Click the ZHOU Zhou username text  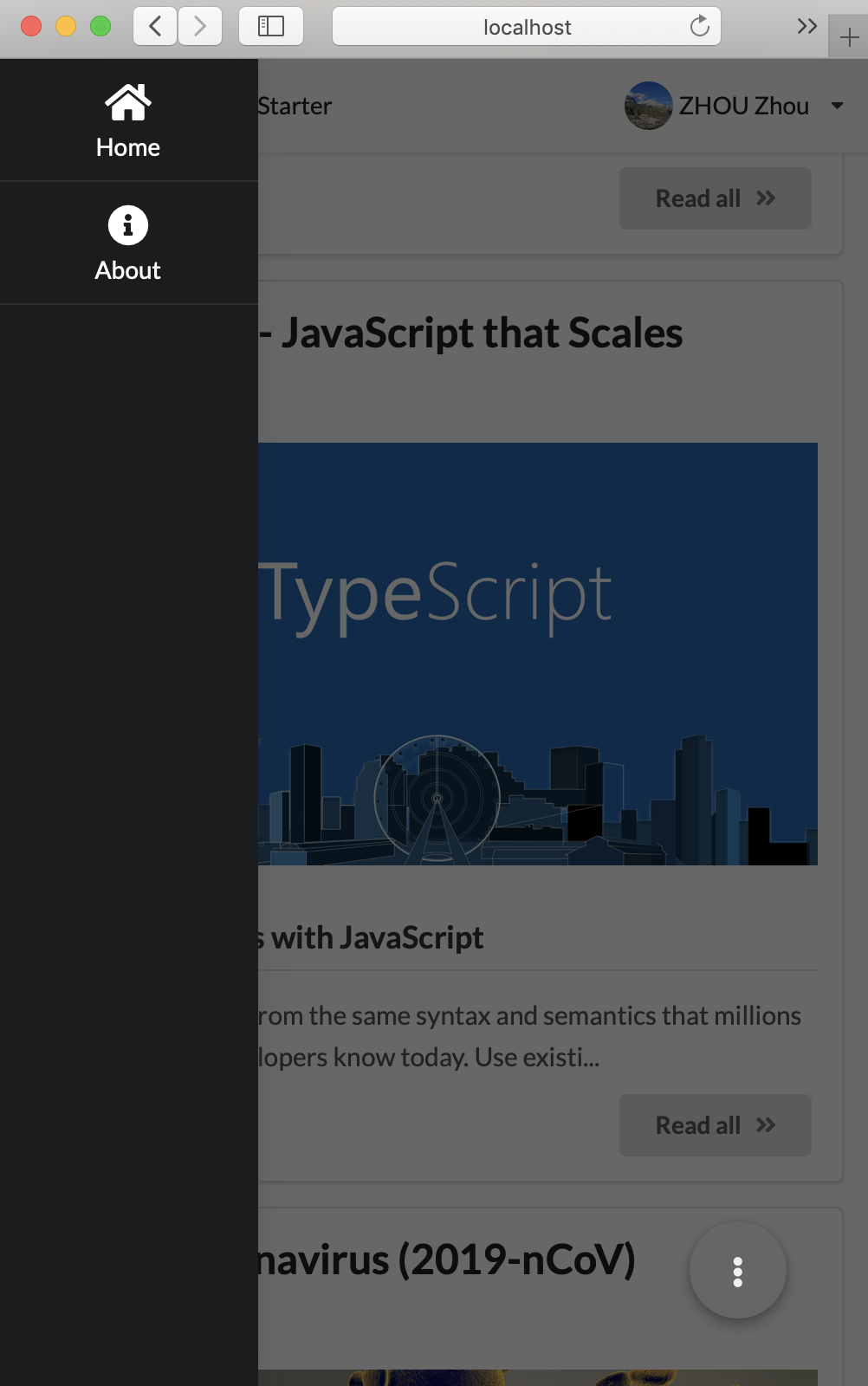pos(744,106)
